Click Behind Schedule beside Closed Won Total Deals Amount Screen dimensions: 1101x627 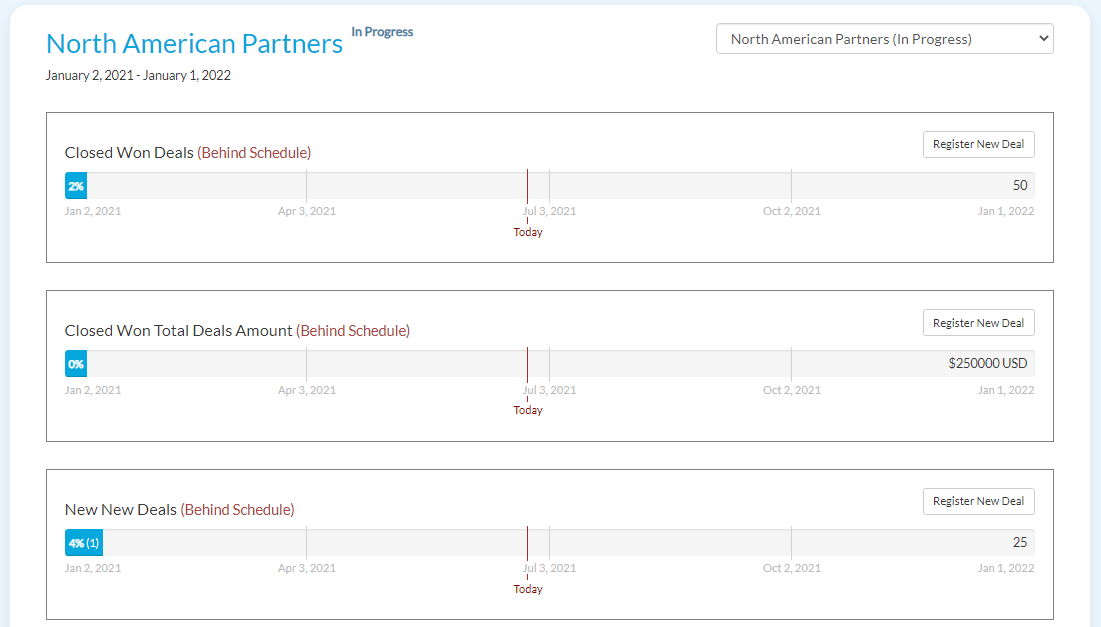[353, 331]
